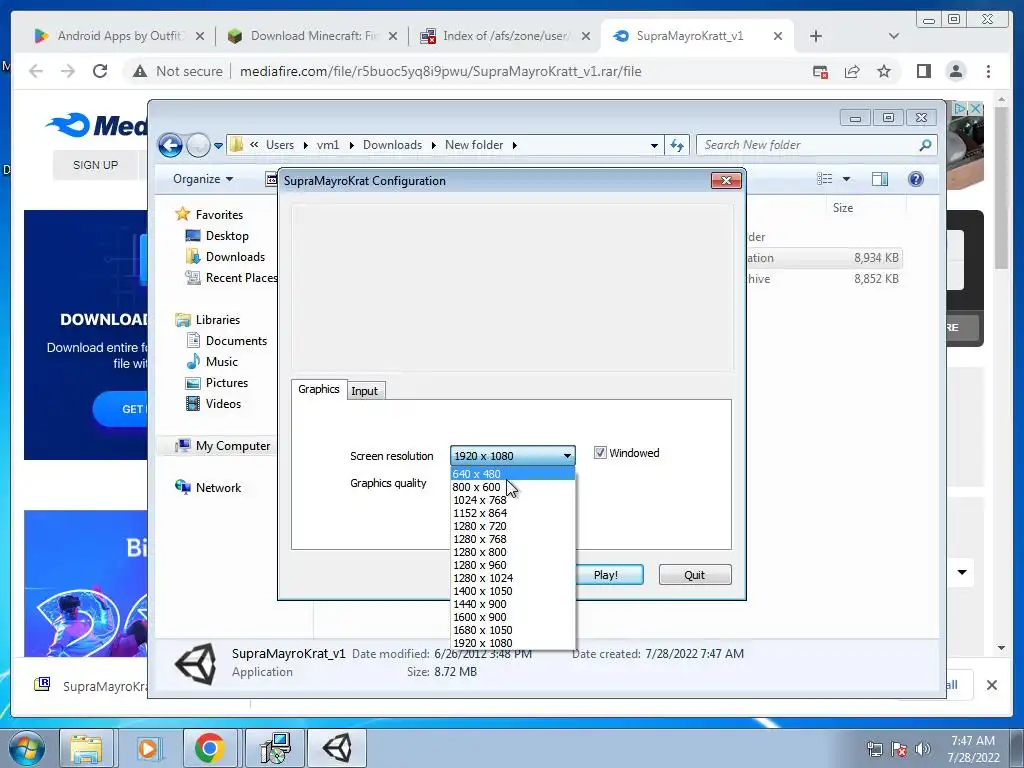This screenshot has width=1024, height=768.
Task: Switch to Download Minecraft tab
Action: 313,36
